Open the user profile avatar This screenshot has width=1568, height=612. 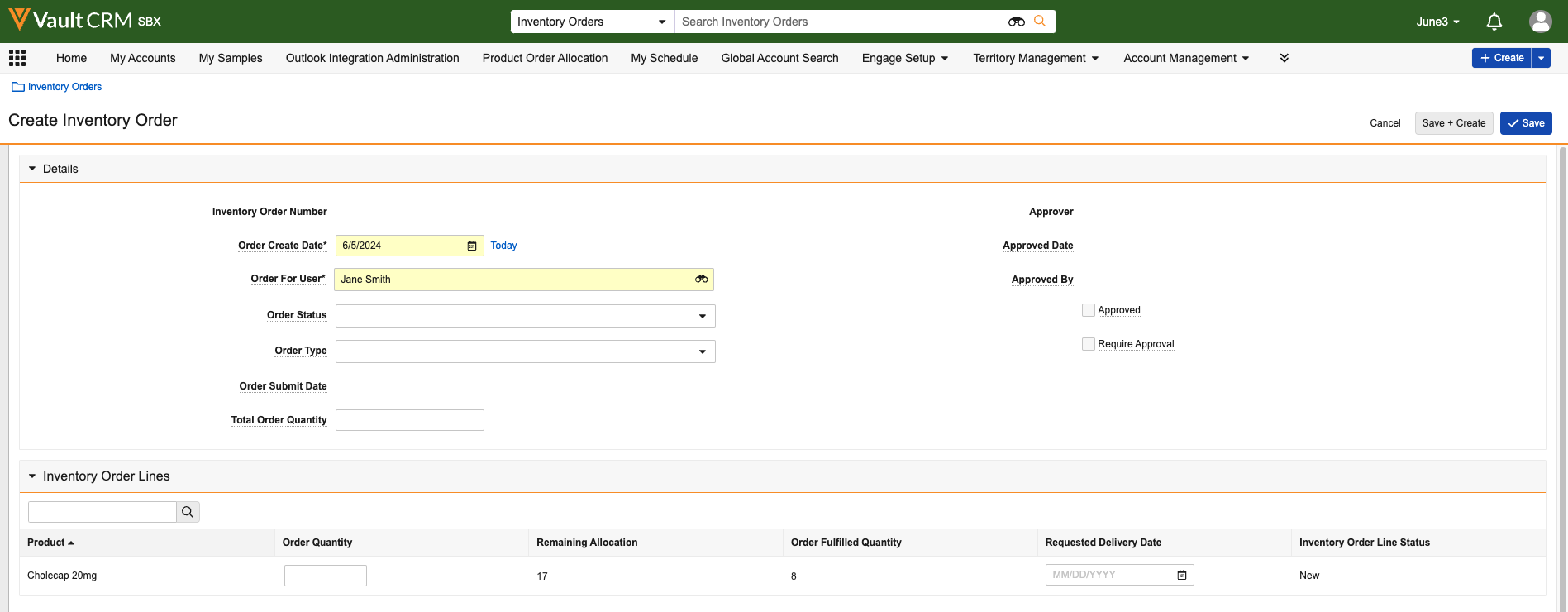pyautogui.click(x=1540, y=22)
